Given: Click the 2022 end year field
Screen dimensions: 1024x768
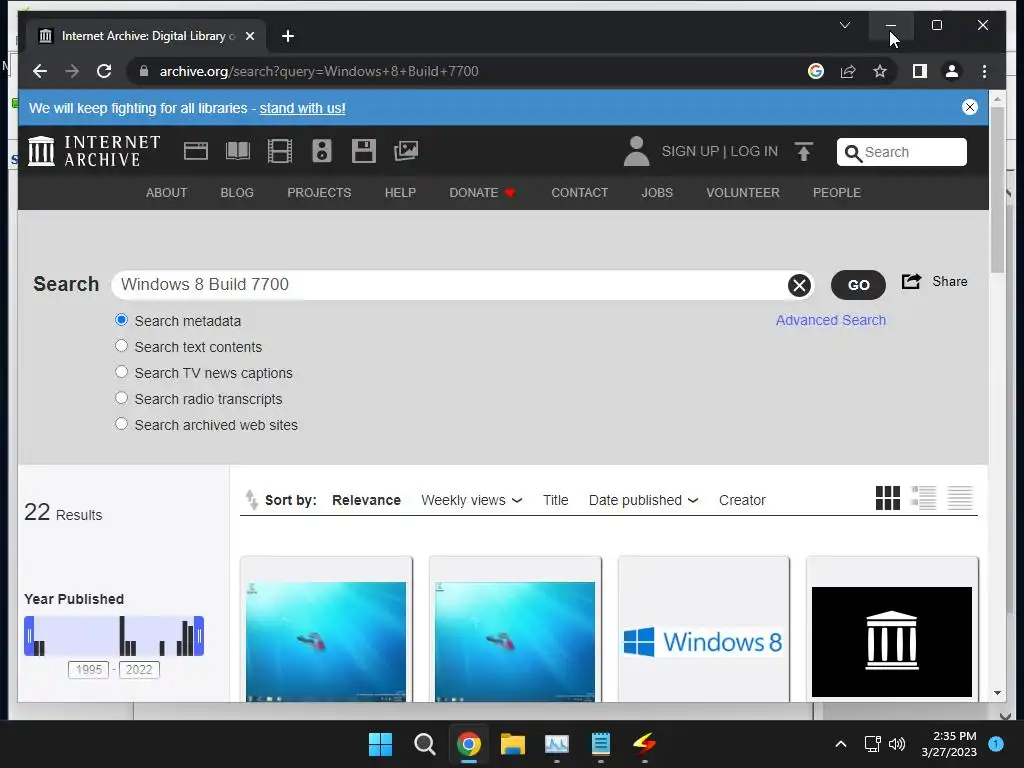Looking at the screenshot, I should (139, 669).
